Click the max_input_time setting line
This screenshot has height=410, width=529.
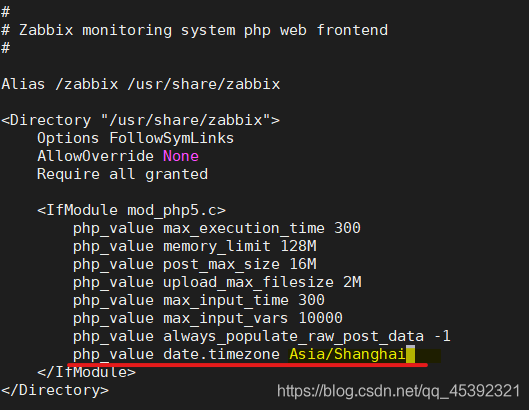199,300
